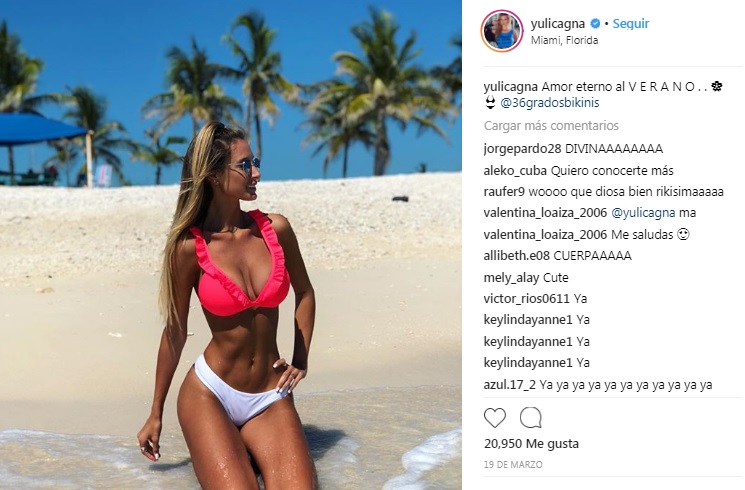Open the 19 DE MARZO post date
Image resolution: width=745 pixels, height=490 pixels.
pos(513,465)
